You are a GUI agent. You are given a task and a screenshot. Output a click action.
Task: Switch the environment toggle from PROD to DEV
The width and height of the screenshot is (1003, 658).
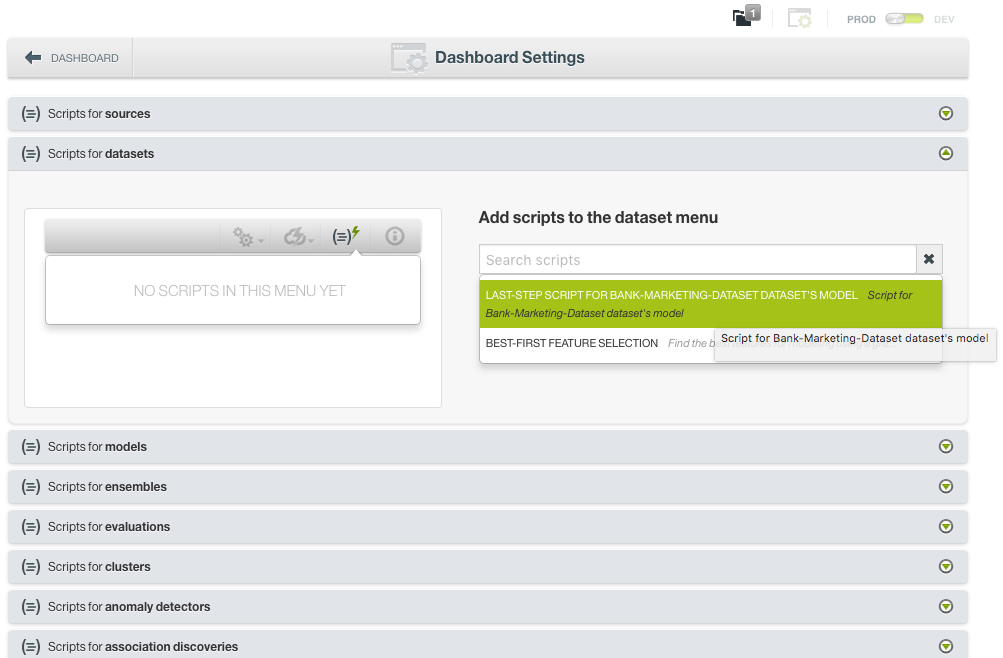click(x=903, y=18)
